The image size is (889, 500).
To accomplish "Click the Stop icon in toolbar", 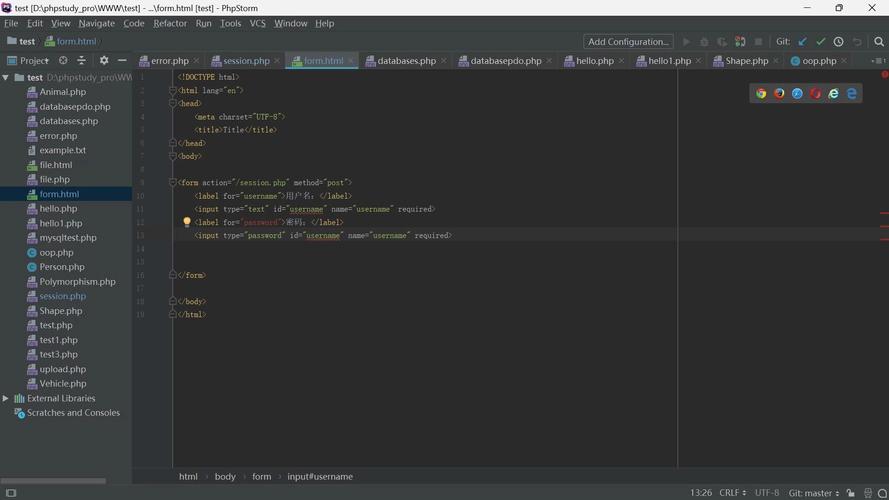I will click(758, 41).
